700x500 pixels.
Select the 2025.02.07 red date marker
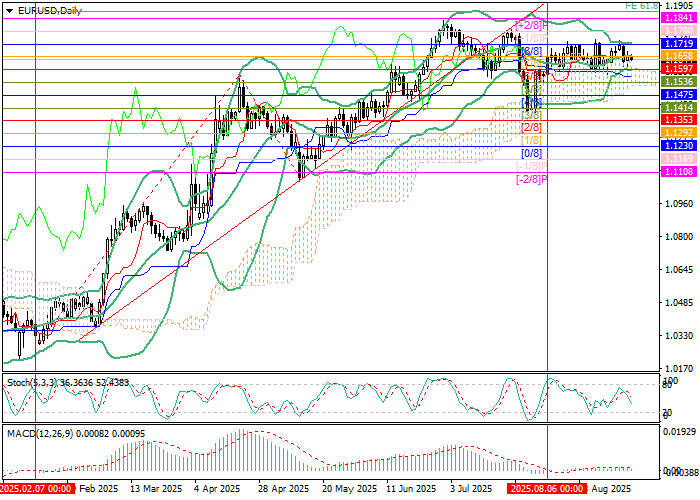pyautogui.click(x=35, y=490)
